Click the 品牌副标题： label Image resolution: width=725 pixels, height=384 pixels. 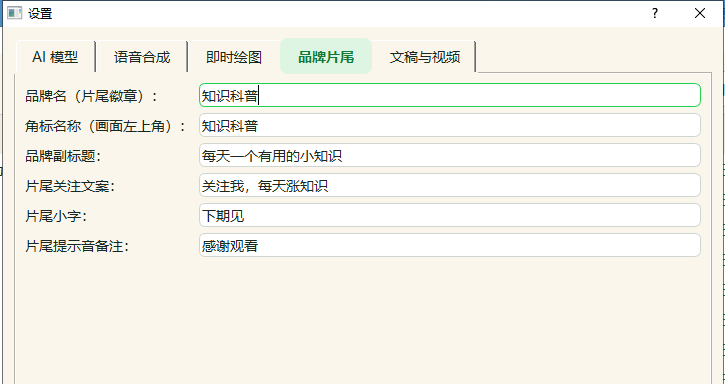(x=63, y=156)
